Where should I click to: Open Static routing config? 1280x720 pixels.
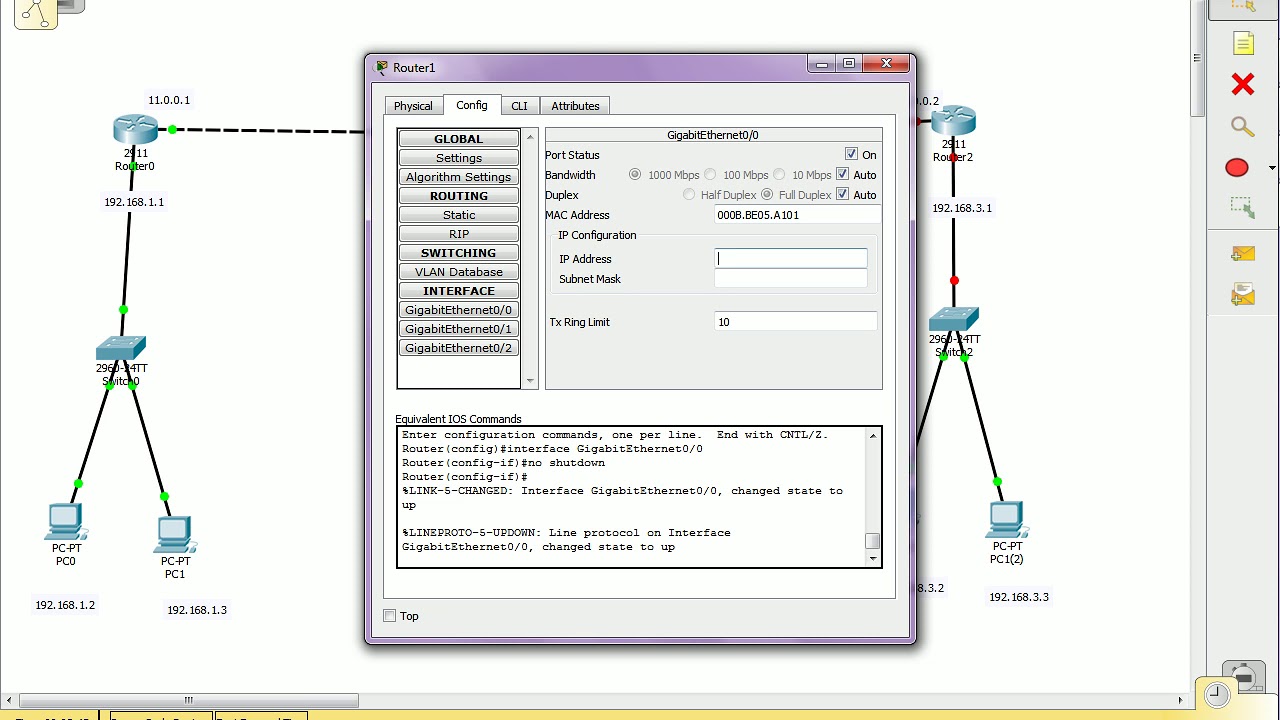(x=459, y=215)
